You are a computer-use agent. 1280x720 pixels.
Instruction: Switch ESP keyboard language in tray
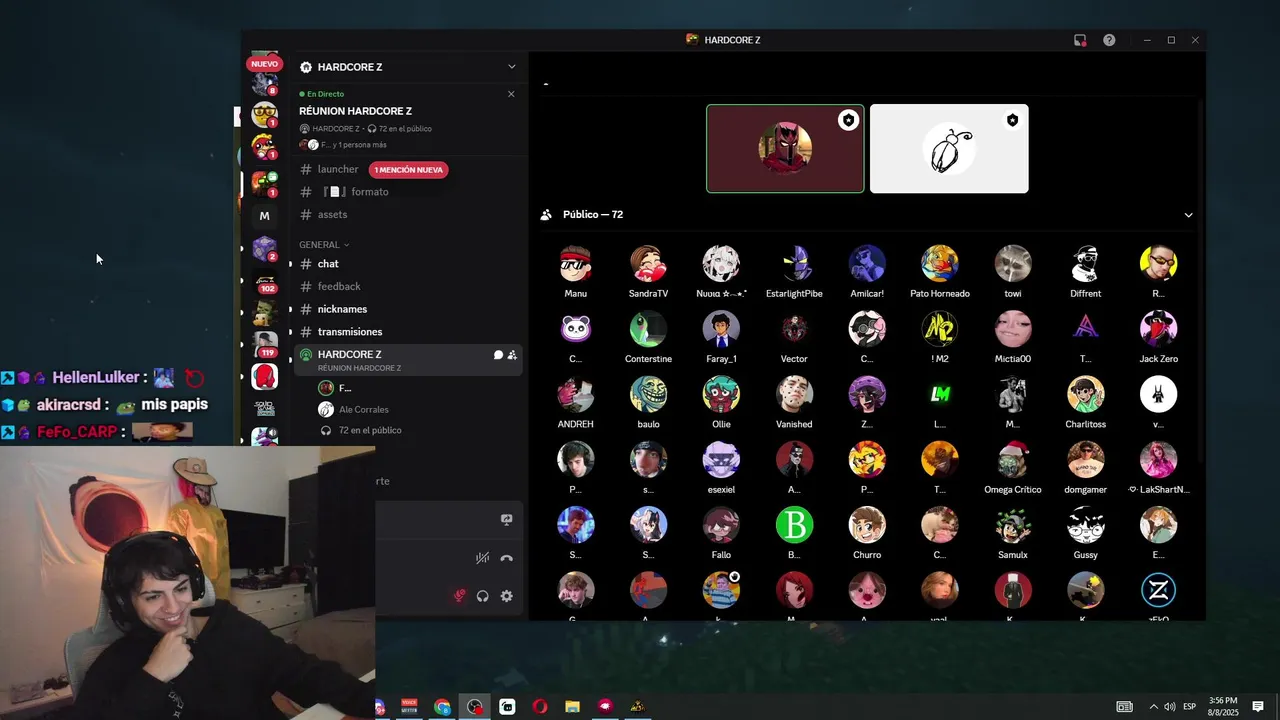click(1190, 707)
